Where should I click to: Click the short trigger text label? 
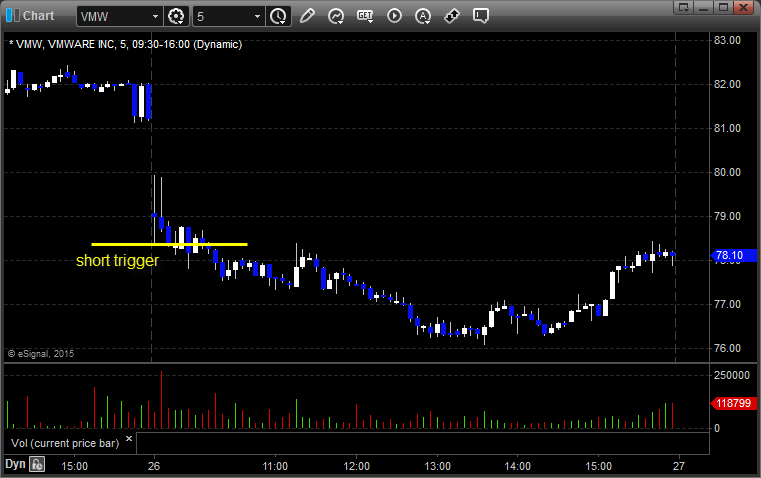117,261
